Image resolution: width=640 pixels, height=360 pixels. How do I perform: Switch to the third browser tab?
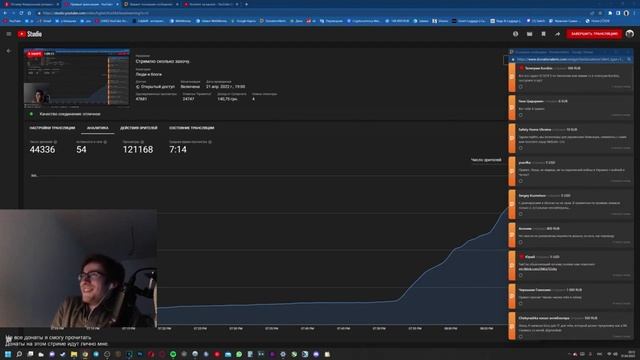click(x=151, y=4)
